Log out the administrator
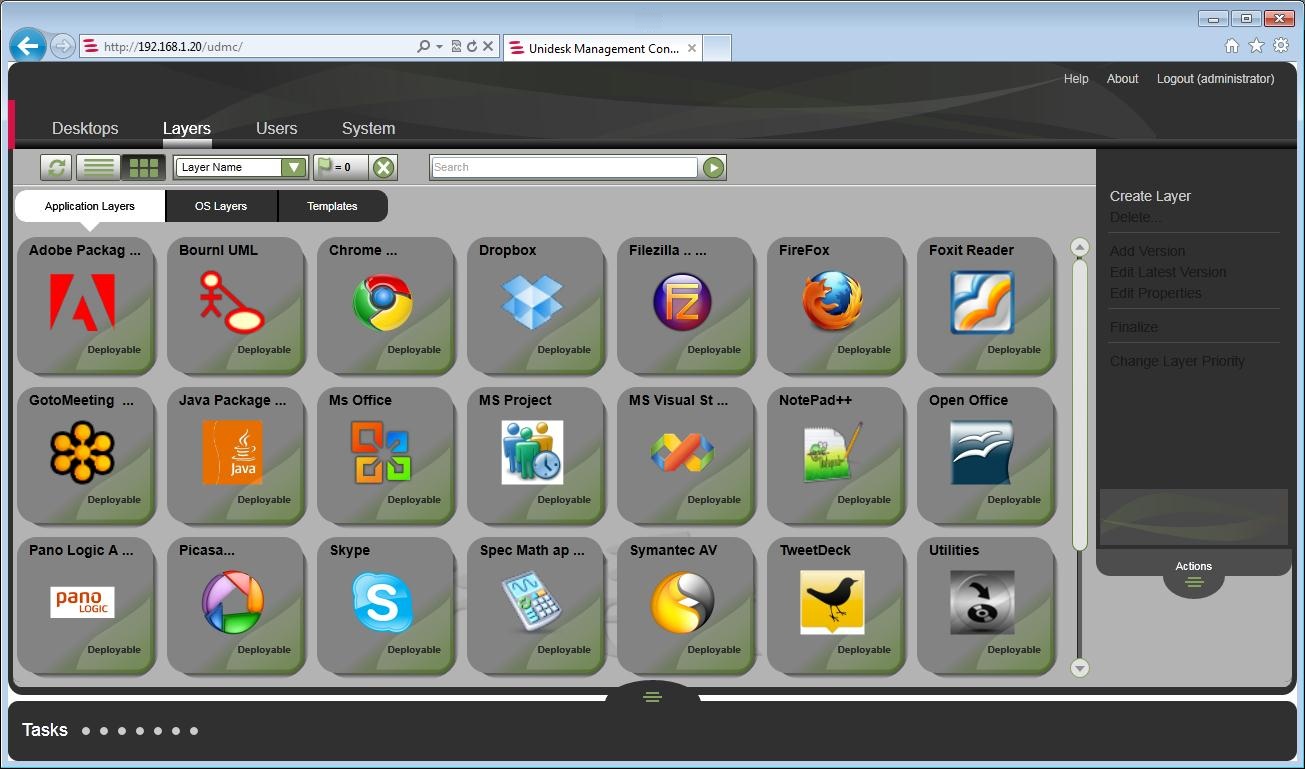This screenshot has height=769, width=1305. 1216,79
